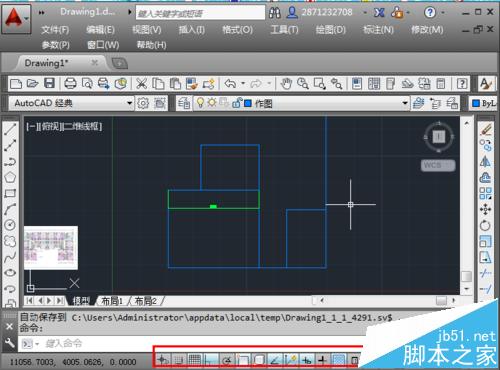Select the Ellipse draw tool
This screenshot has width=500, height=370.
click(10, 273)
